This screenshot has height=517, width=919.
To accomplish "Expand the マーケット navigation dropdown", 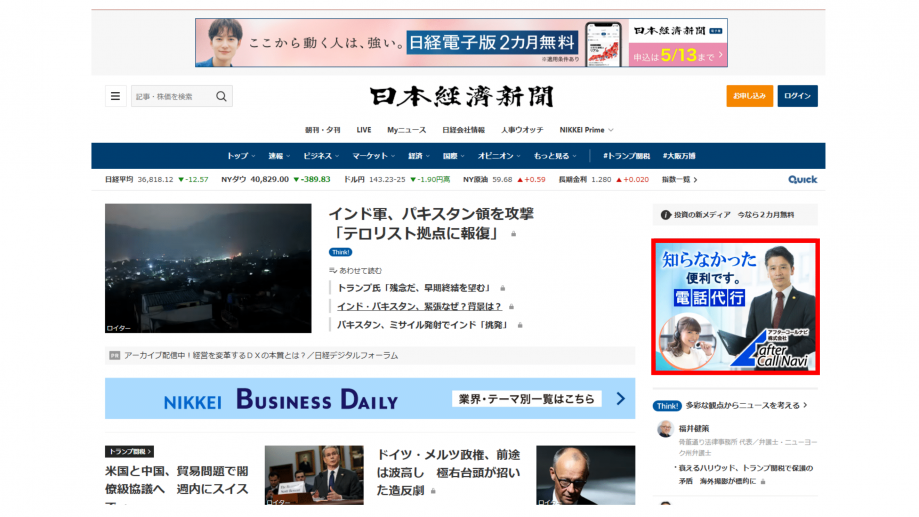I will click(373, 156).
